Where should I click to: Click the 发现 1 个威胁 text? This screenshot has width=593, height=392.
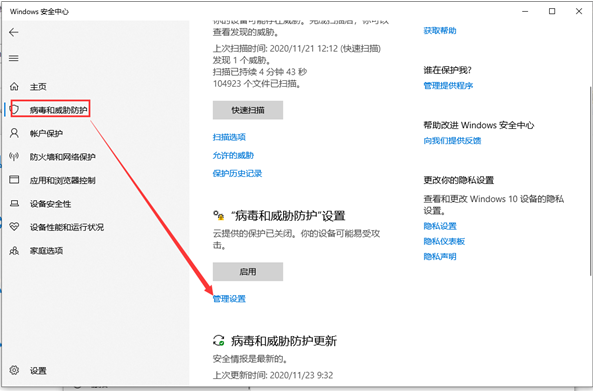[x=241, y=60]
